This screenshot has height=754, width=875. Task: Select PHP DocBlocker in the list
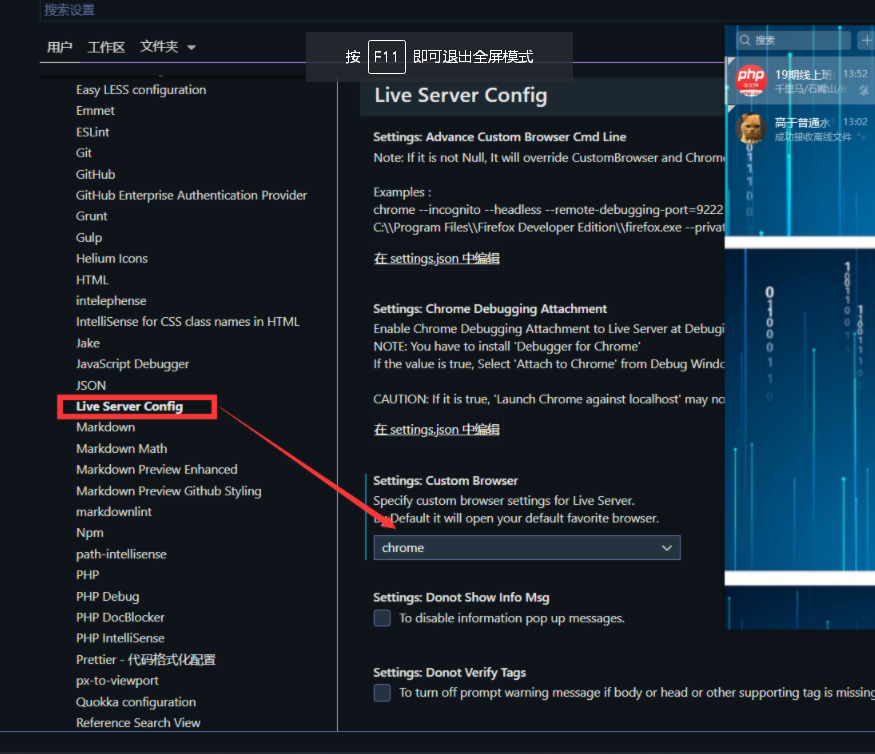tap(120, 617)
